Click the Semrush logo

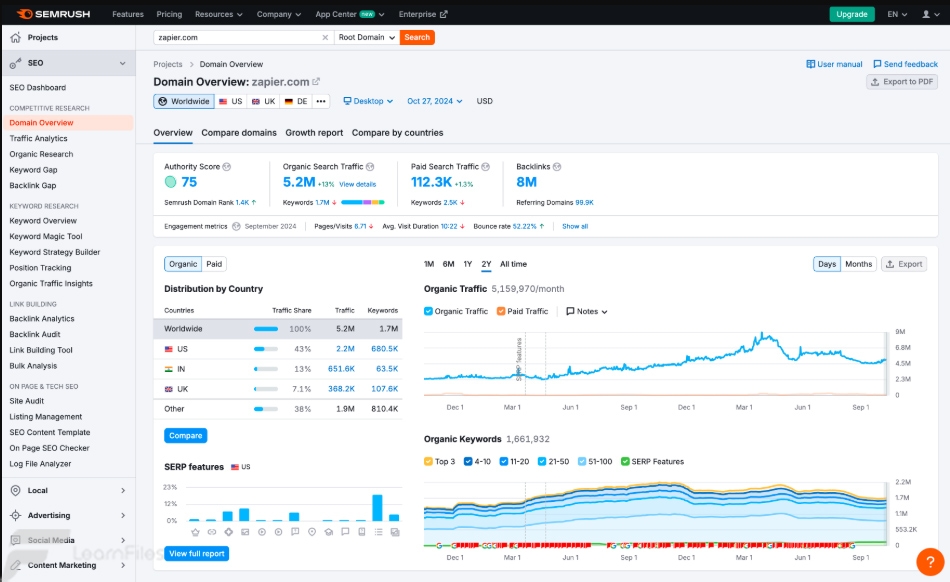(x=53, y=14)
